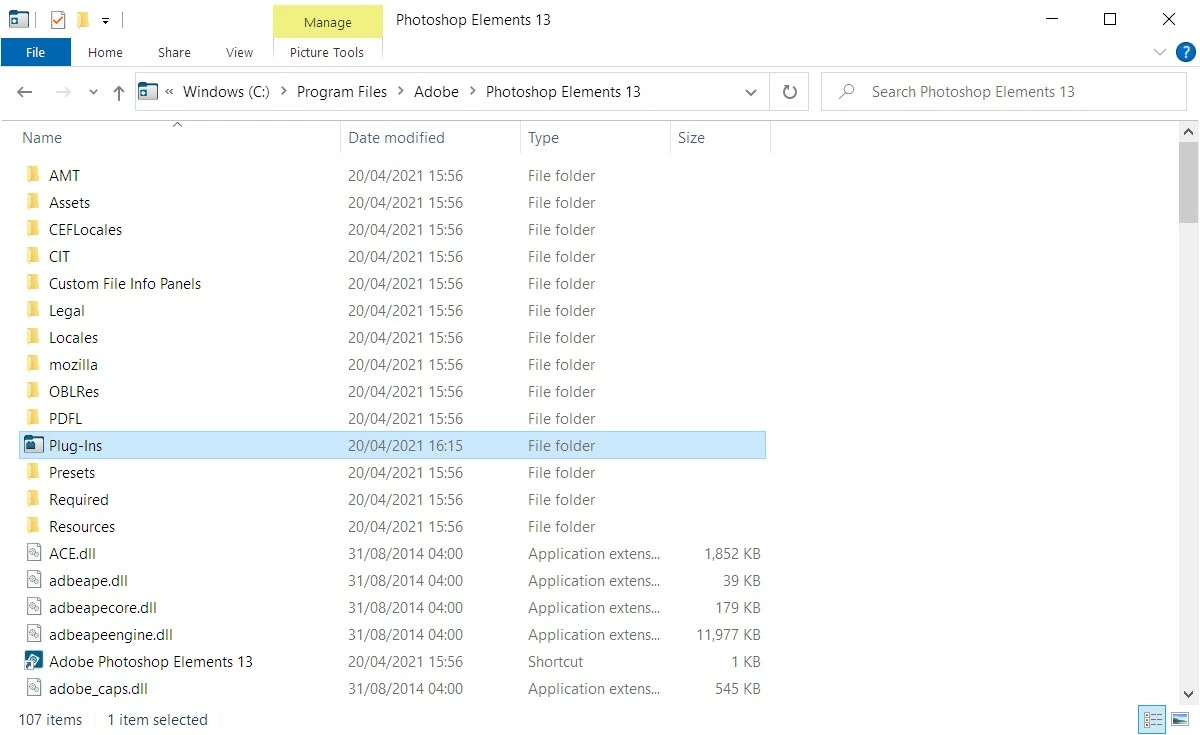The image size is (1200, 735).
Task: Open the recent locations dropdown
Action: click(x=93, y=92)
